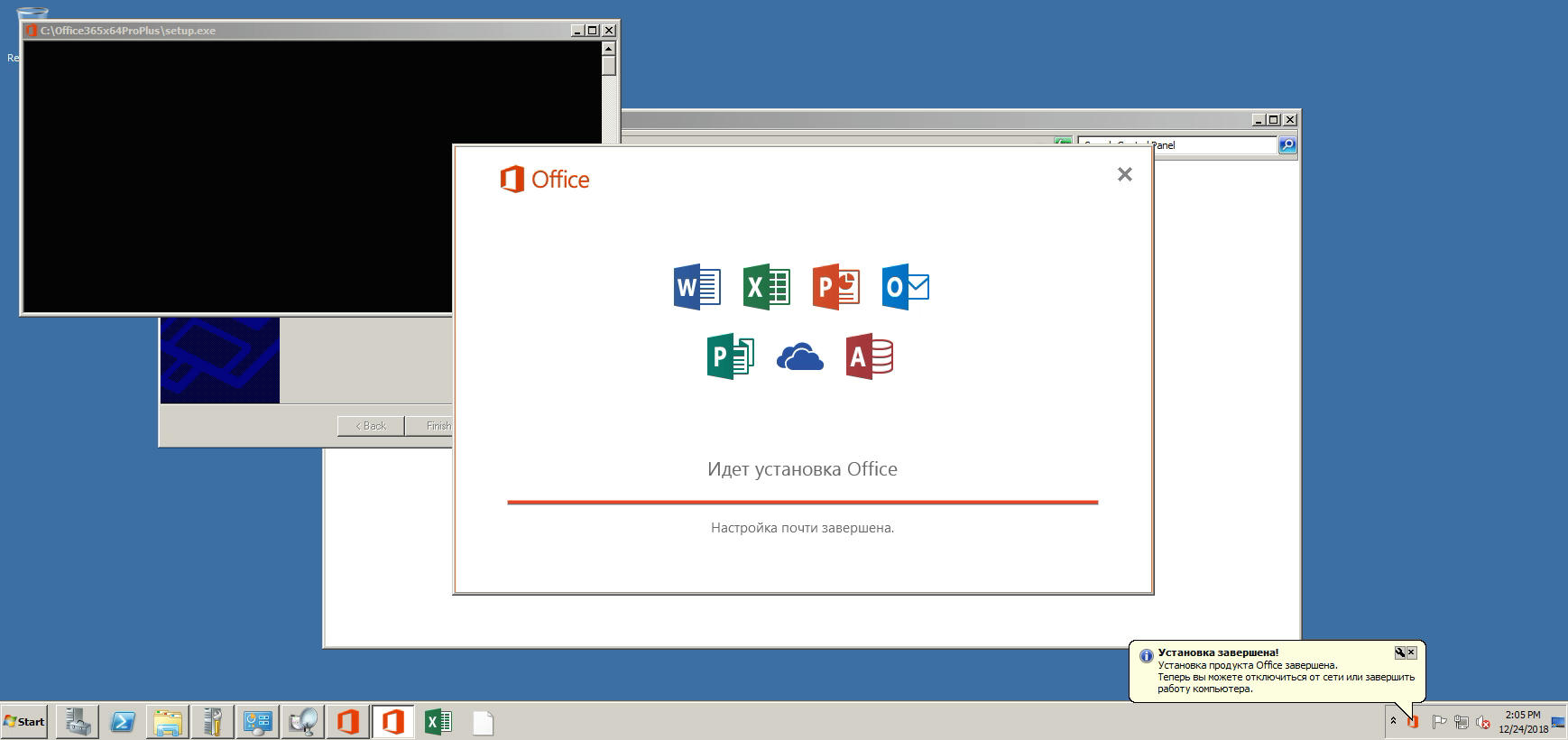The height and width of the screenshot is (740, 1568).
Task: Click the Word icon in Office installer
Action: 696,287
